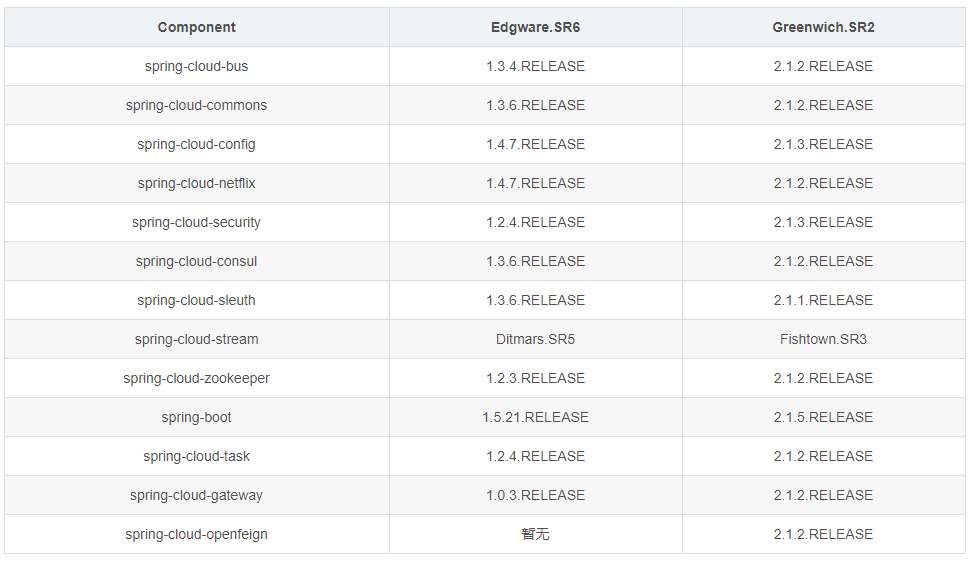Click the spring-cloud-openfeign component name
The width and height of the screenshot is (972, 563).
click(x=196, y=534)
